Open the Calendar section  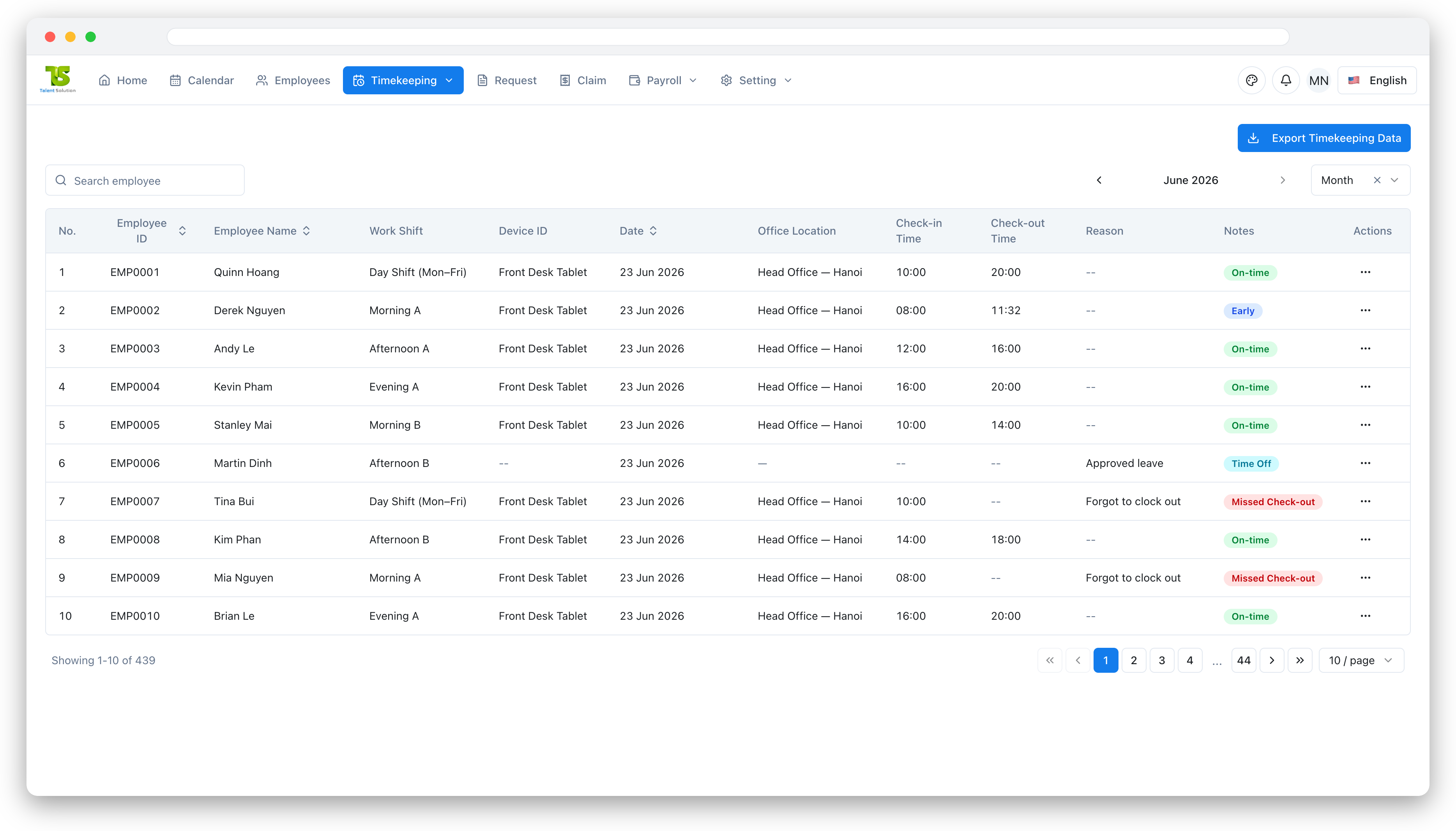click(202, 80)
